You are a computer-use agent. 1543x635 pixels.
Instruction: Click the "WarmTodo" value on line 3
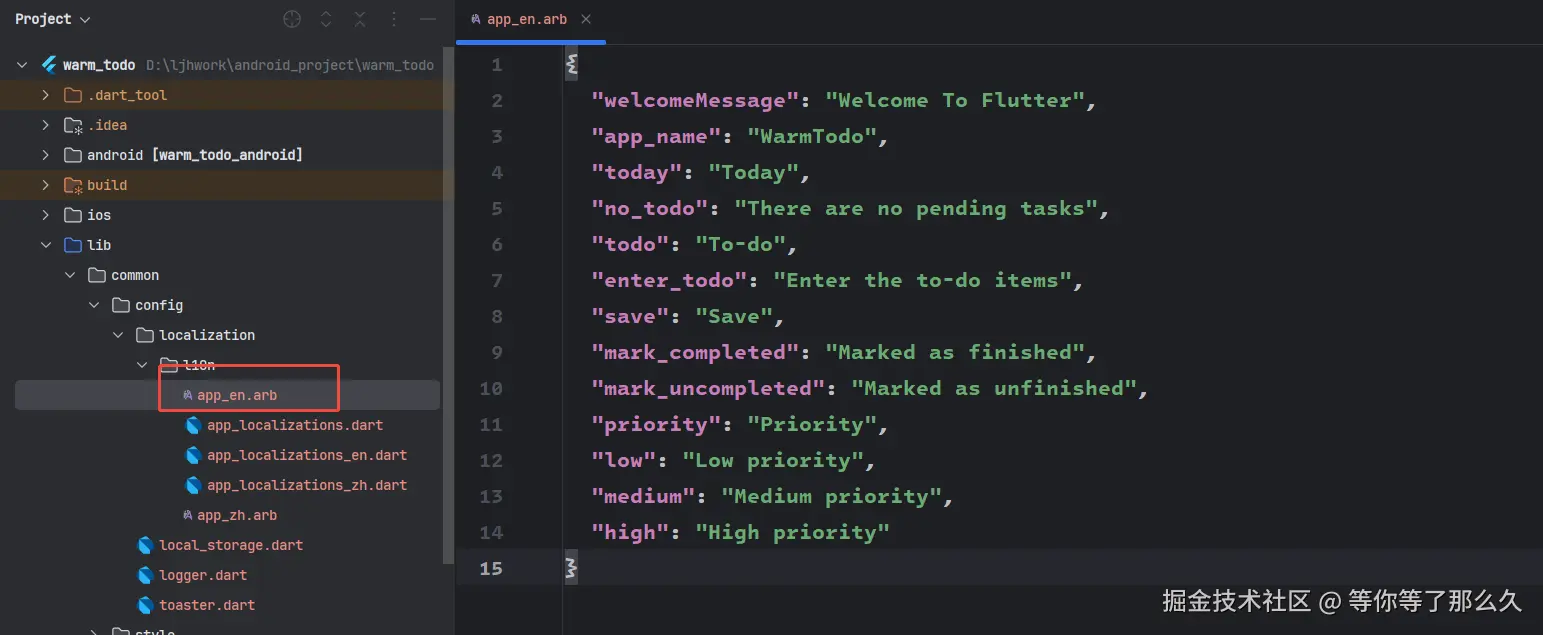[x=812, y=137]
